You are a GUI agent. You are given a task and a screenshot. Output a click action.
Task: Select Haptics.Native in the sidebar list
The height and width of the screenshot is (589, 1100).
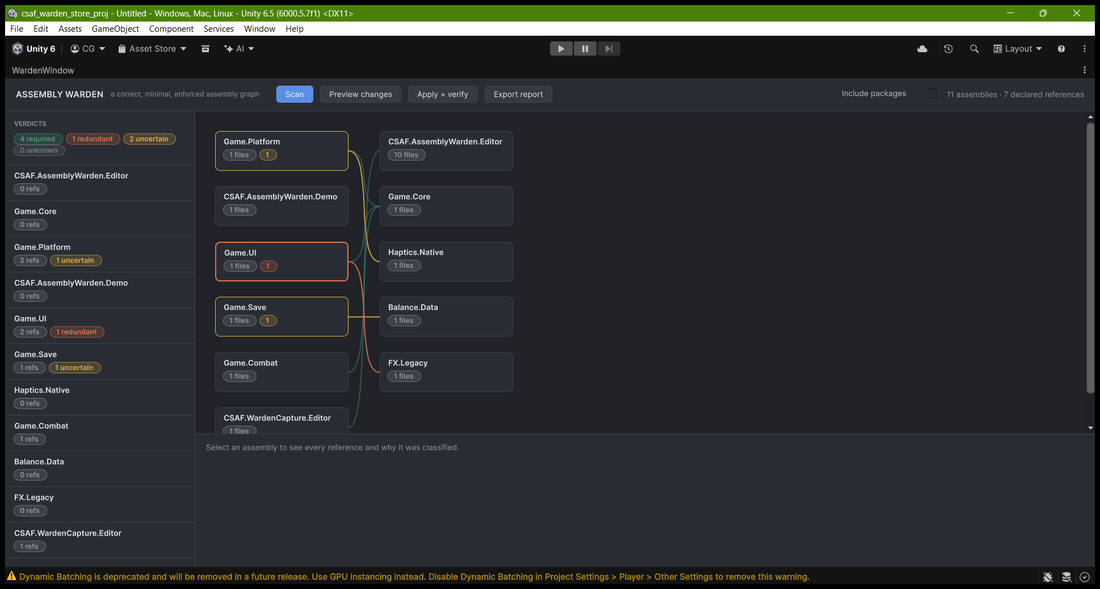(x=100, y=397)
